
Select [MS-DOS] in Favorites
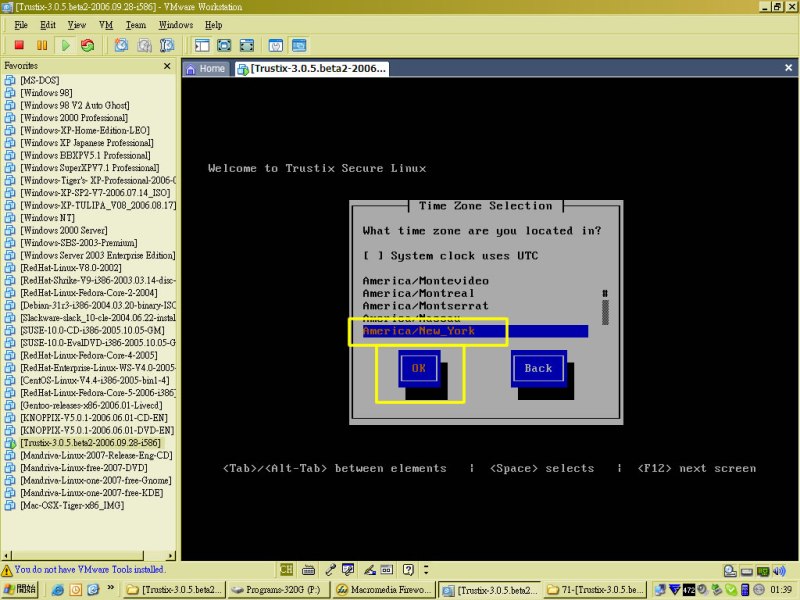click(x=40, y=80)
